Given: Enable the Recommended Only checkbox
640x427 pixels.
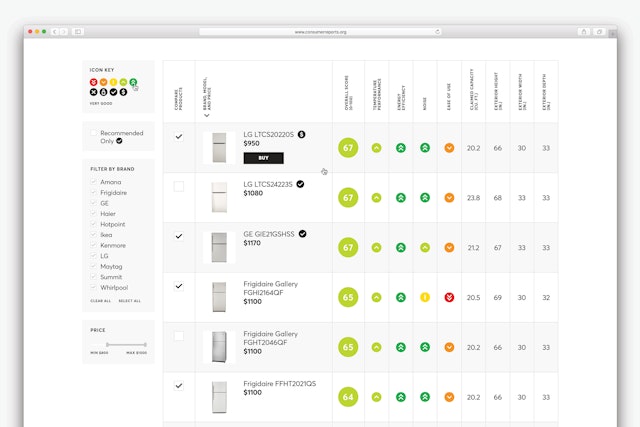Looking at the screenshot, I should click(x=93, y=133).
